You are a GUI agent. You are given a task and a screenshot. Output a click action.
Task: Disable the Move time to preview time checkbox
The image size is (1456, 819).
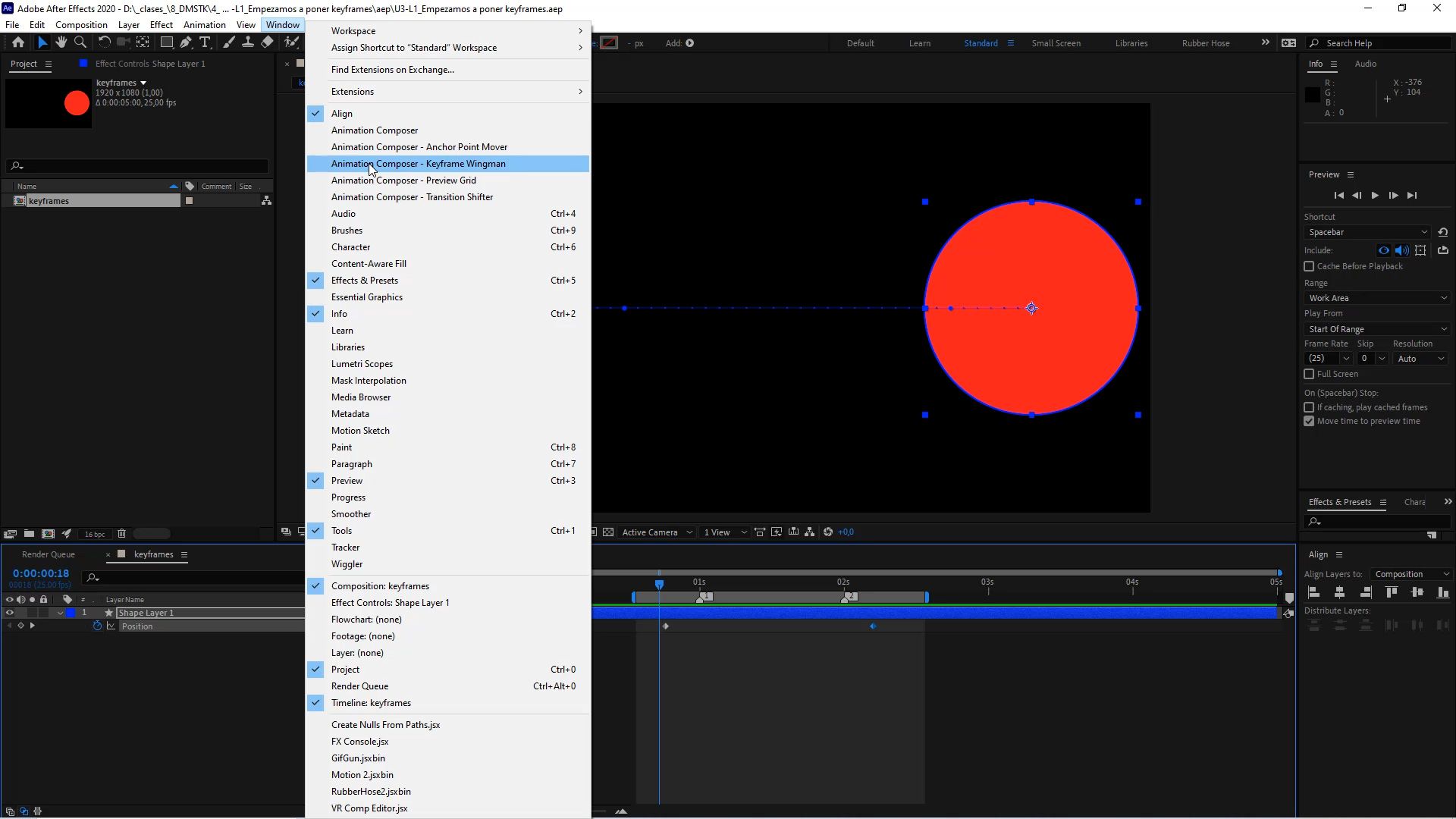click(x=1310, y=421)
